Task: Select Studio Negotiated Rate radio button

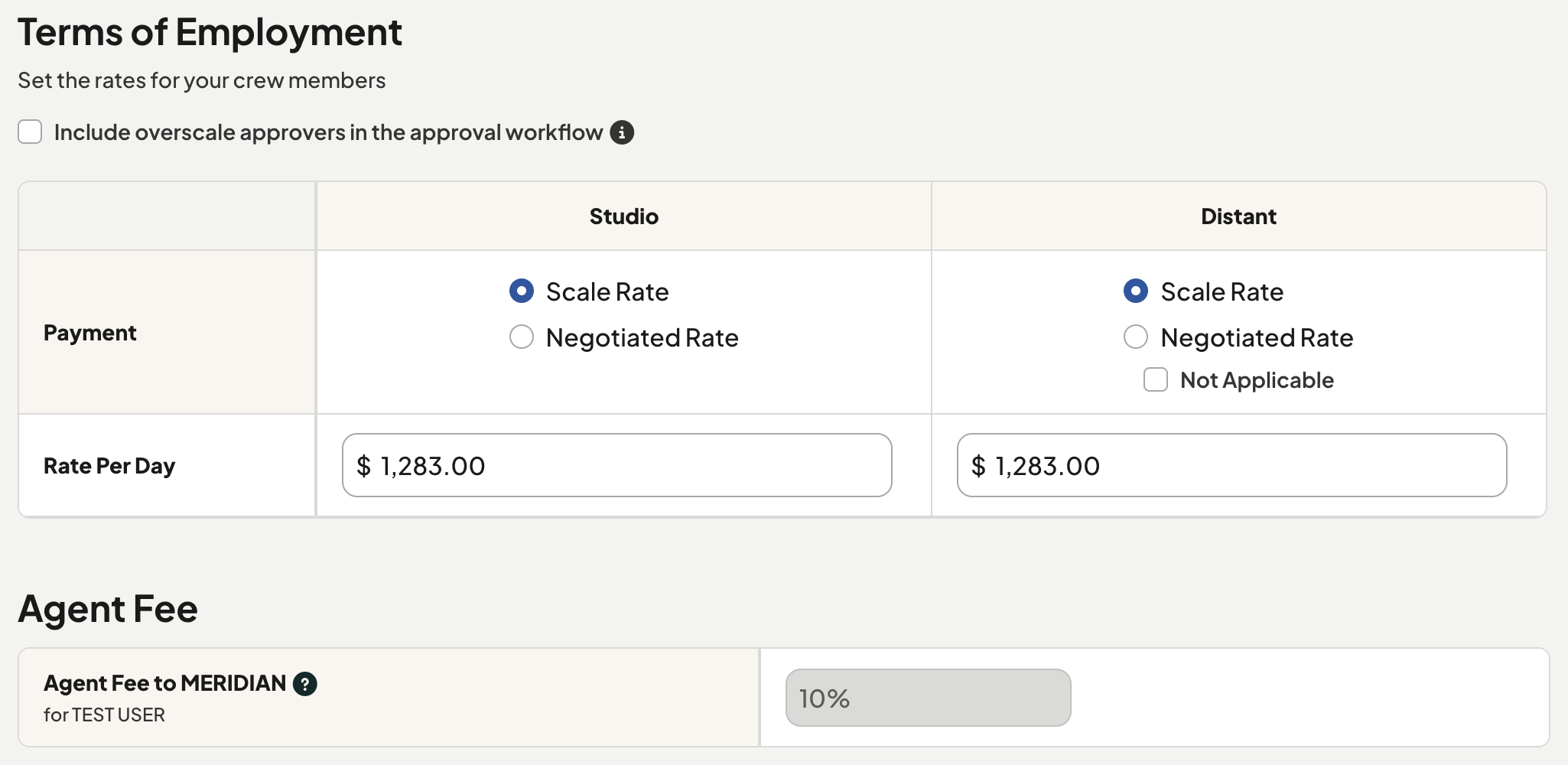Action: coord(522,337)
